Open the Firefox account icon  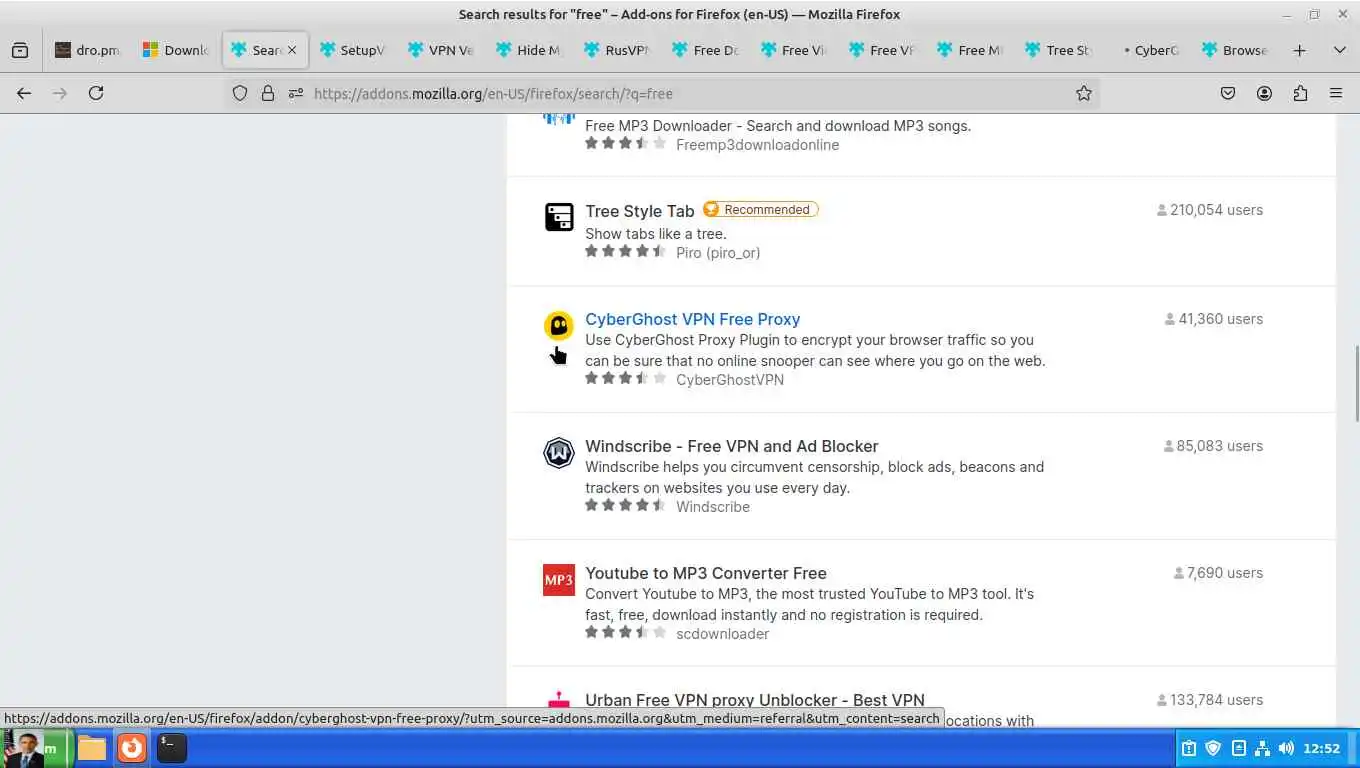point(1264,93)
